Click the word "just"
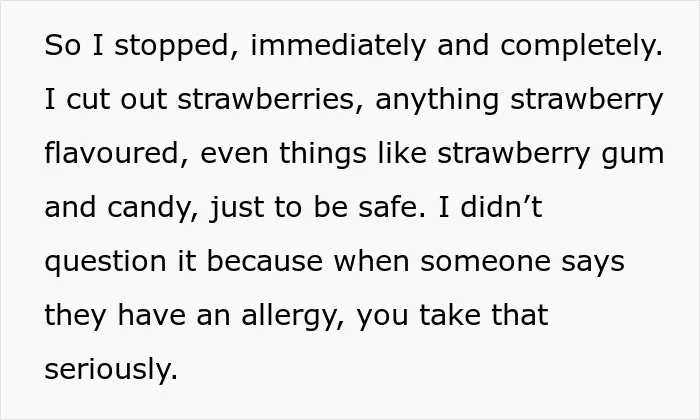Viewport: 700px width, 420px height. point(237,208)
